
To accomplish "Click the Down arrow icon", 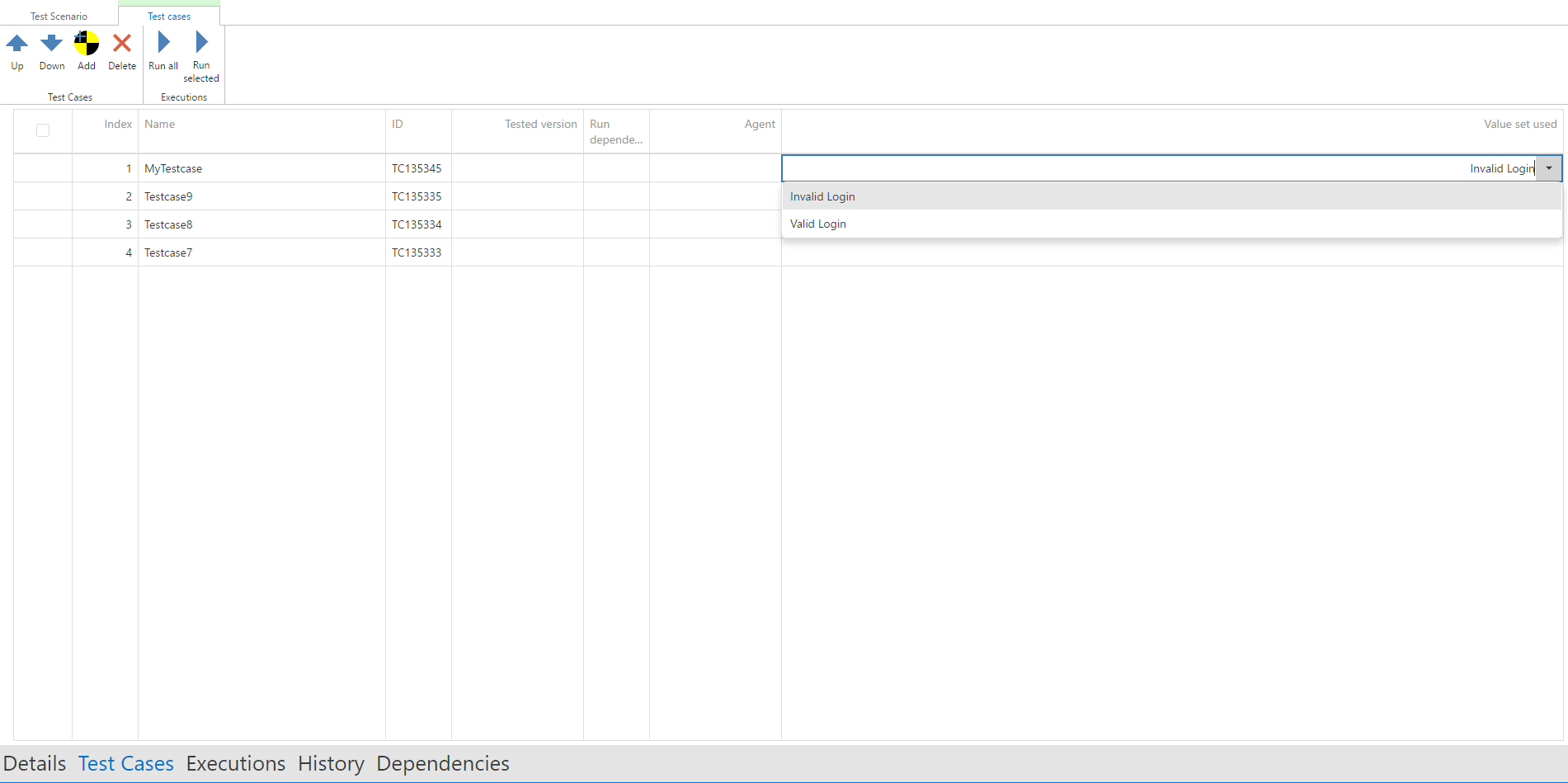I will tap(52, 43).
